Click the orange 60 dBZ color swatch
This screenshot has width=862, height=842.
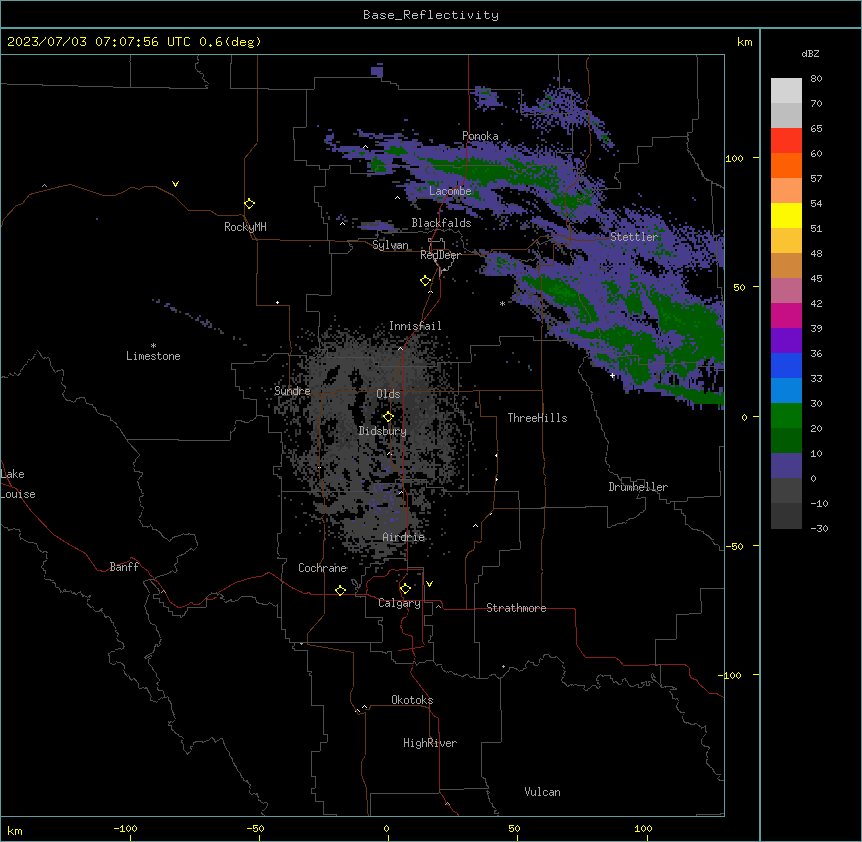tap(786, 165)
